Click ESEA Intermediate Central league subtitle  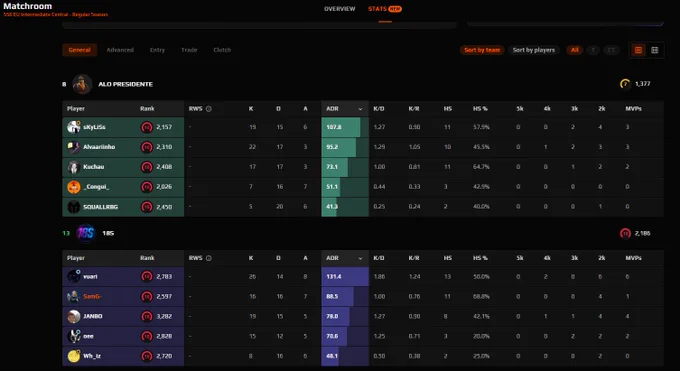click(56, 15)
